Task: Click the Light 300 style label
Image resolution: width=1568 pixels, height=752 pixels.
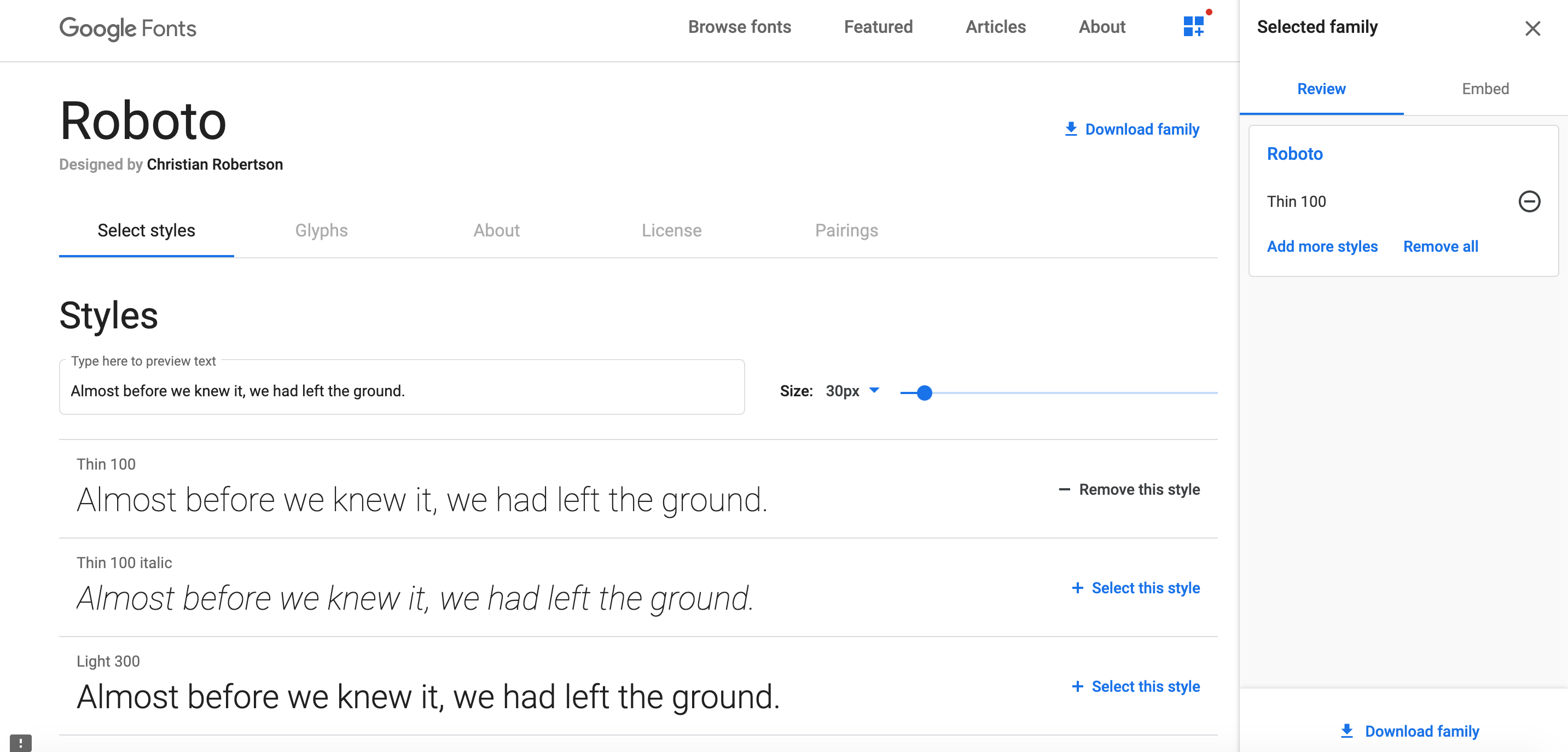Action: pos(108,661)
